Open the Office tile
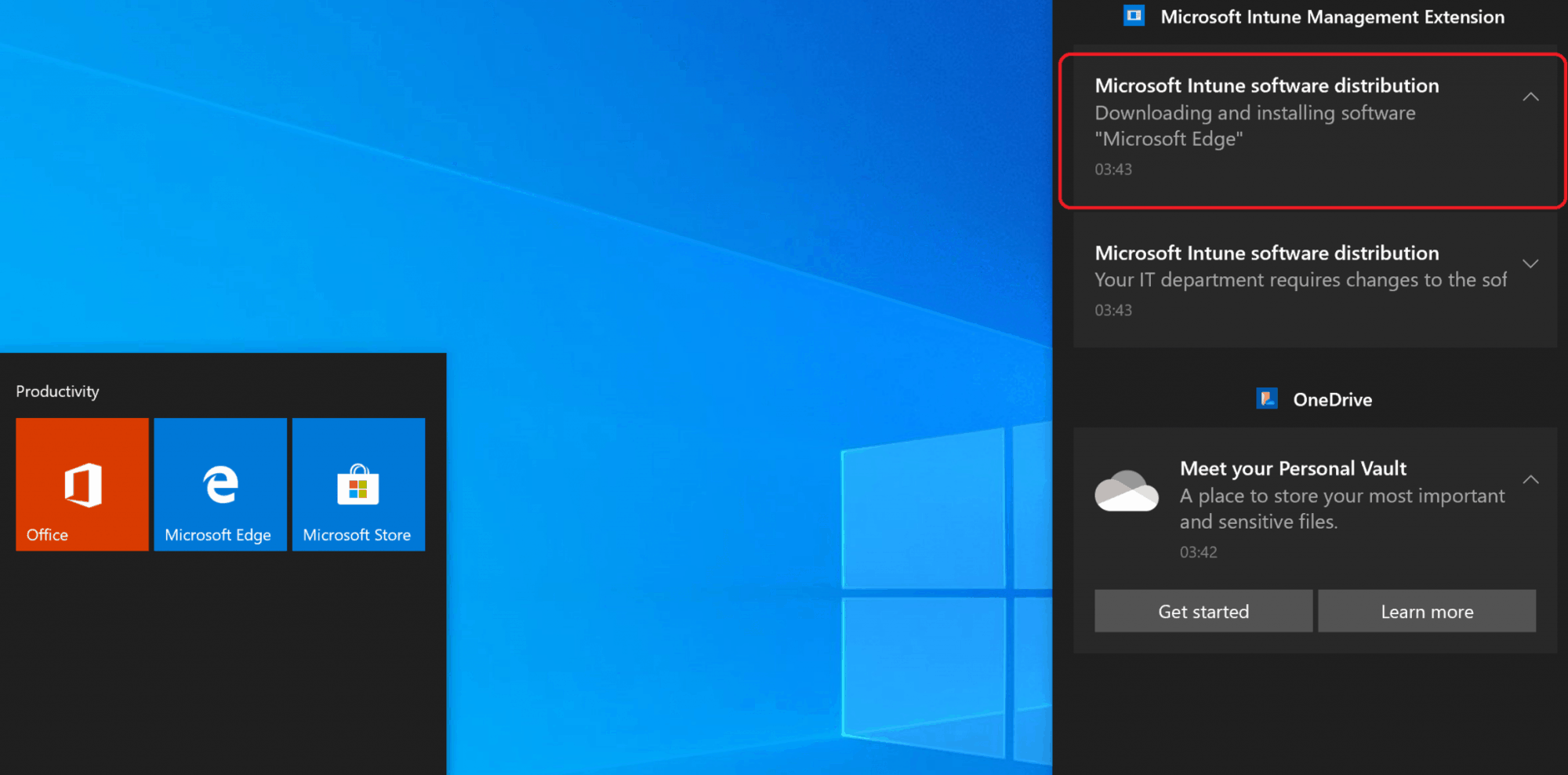Viewport: 1568px width, 775px height. coord(82,484)
